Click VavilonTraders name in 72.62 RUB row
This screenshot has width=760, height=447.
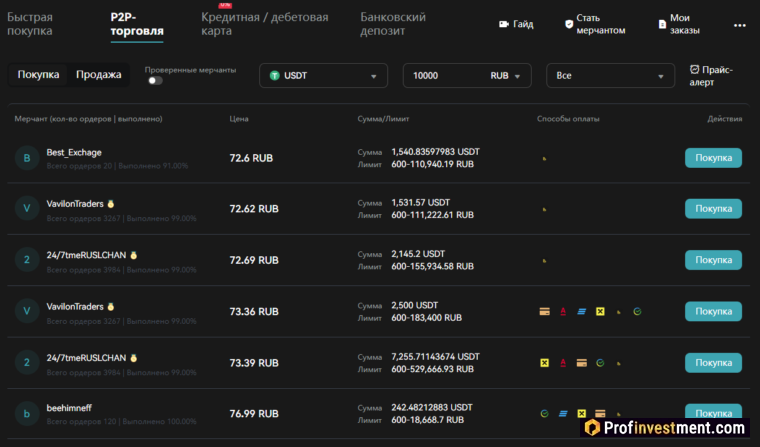pos(75,204)
